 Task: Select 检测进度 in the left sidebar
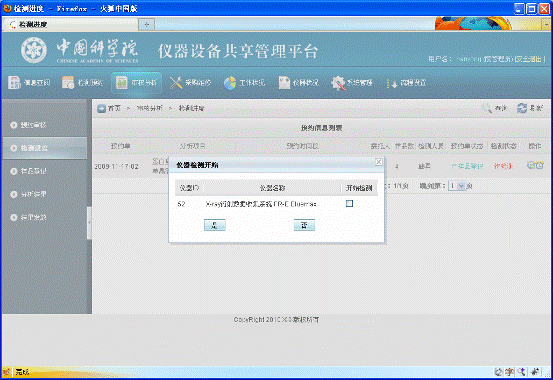[45, 148]
